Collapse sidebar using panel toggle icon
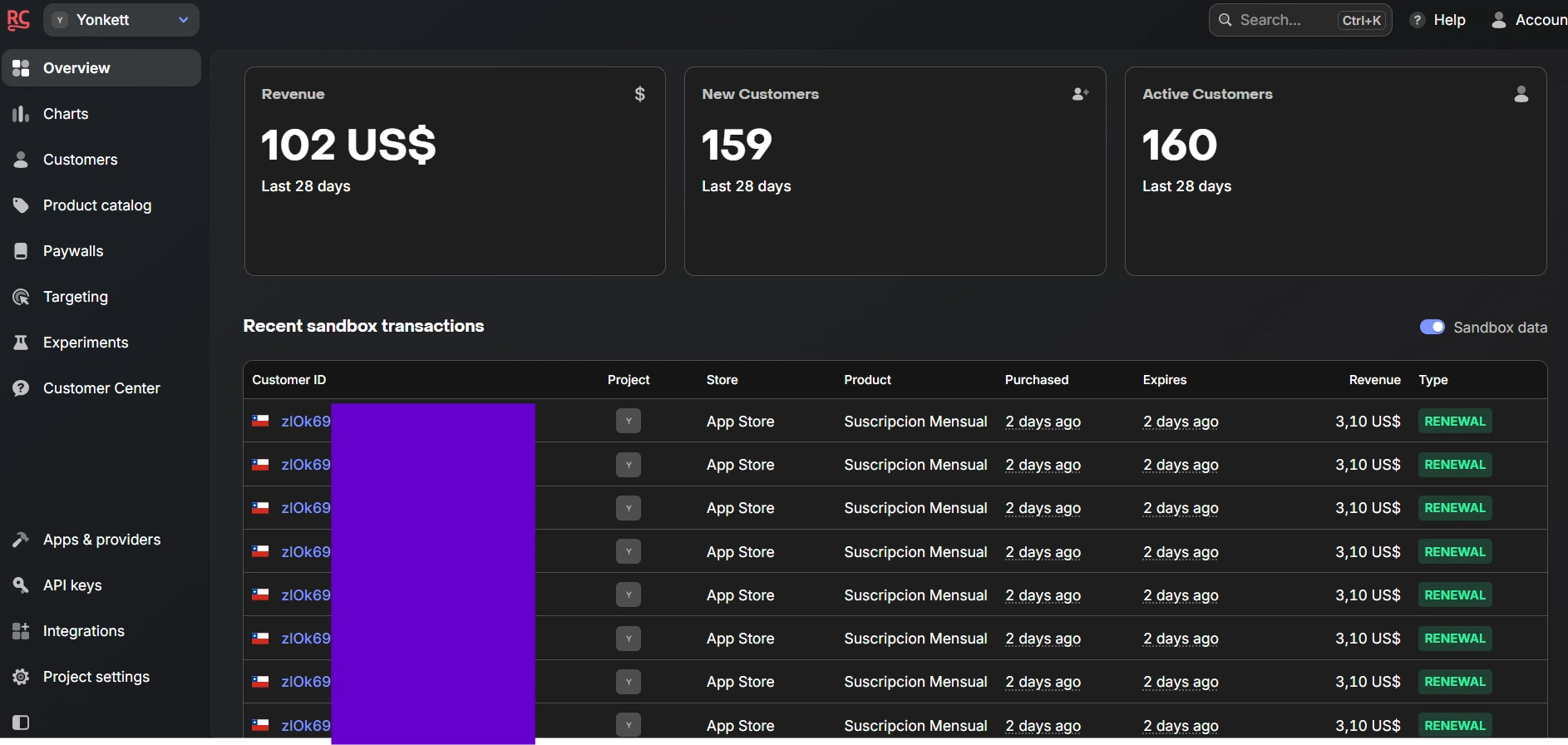 [x=21, y=723]
